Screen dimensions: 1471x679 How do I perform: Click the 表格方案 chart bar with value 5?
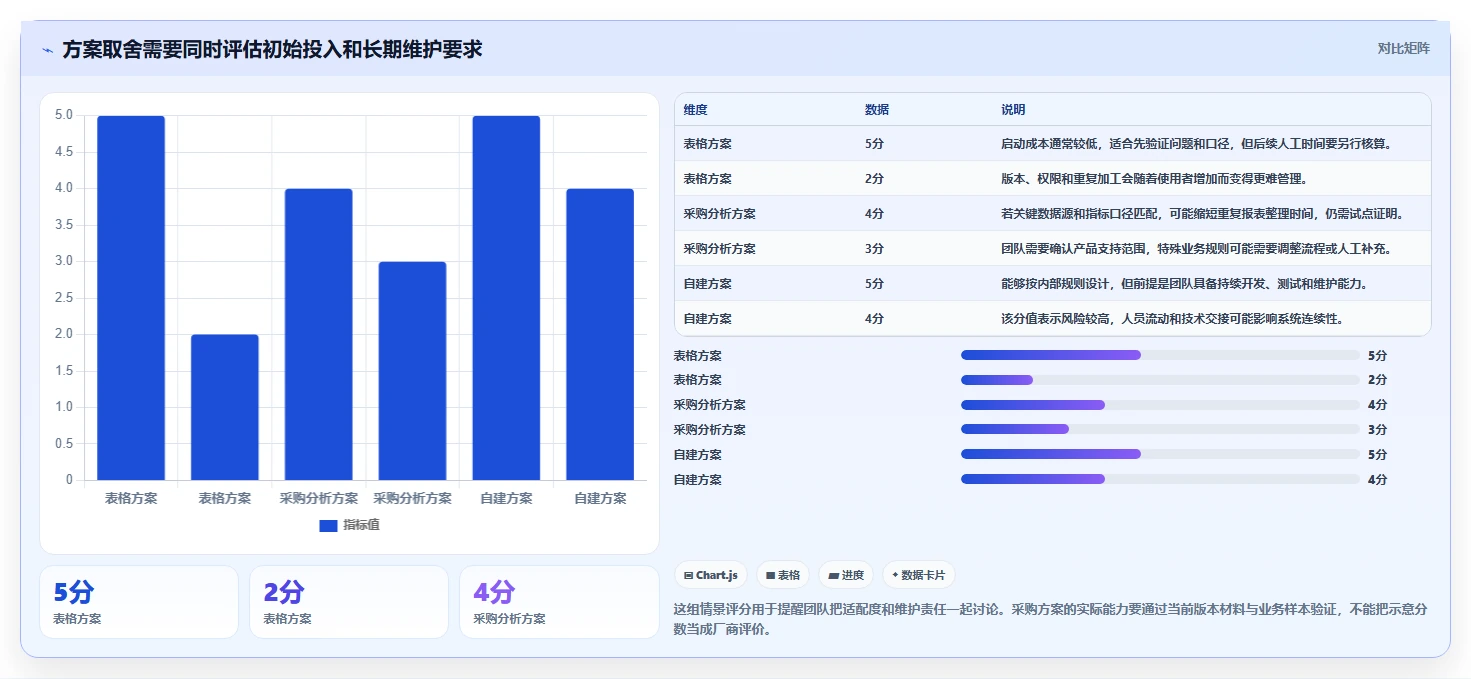pyautogui.click(x=131, y=298)
